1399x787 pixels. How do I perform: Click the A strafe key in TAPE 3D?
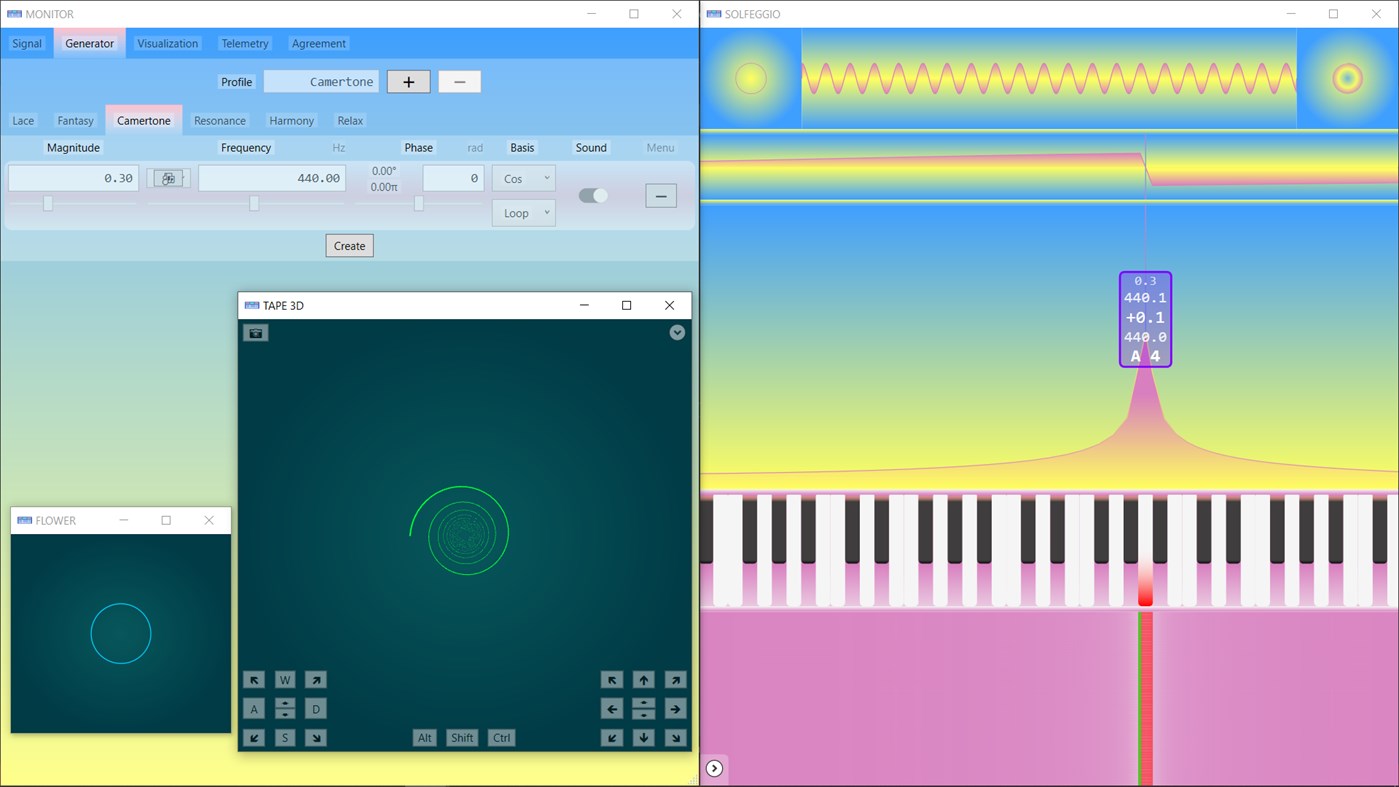(x=254, y=708)
